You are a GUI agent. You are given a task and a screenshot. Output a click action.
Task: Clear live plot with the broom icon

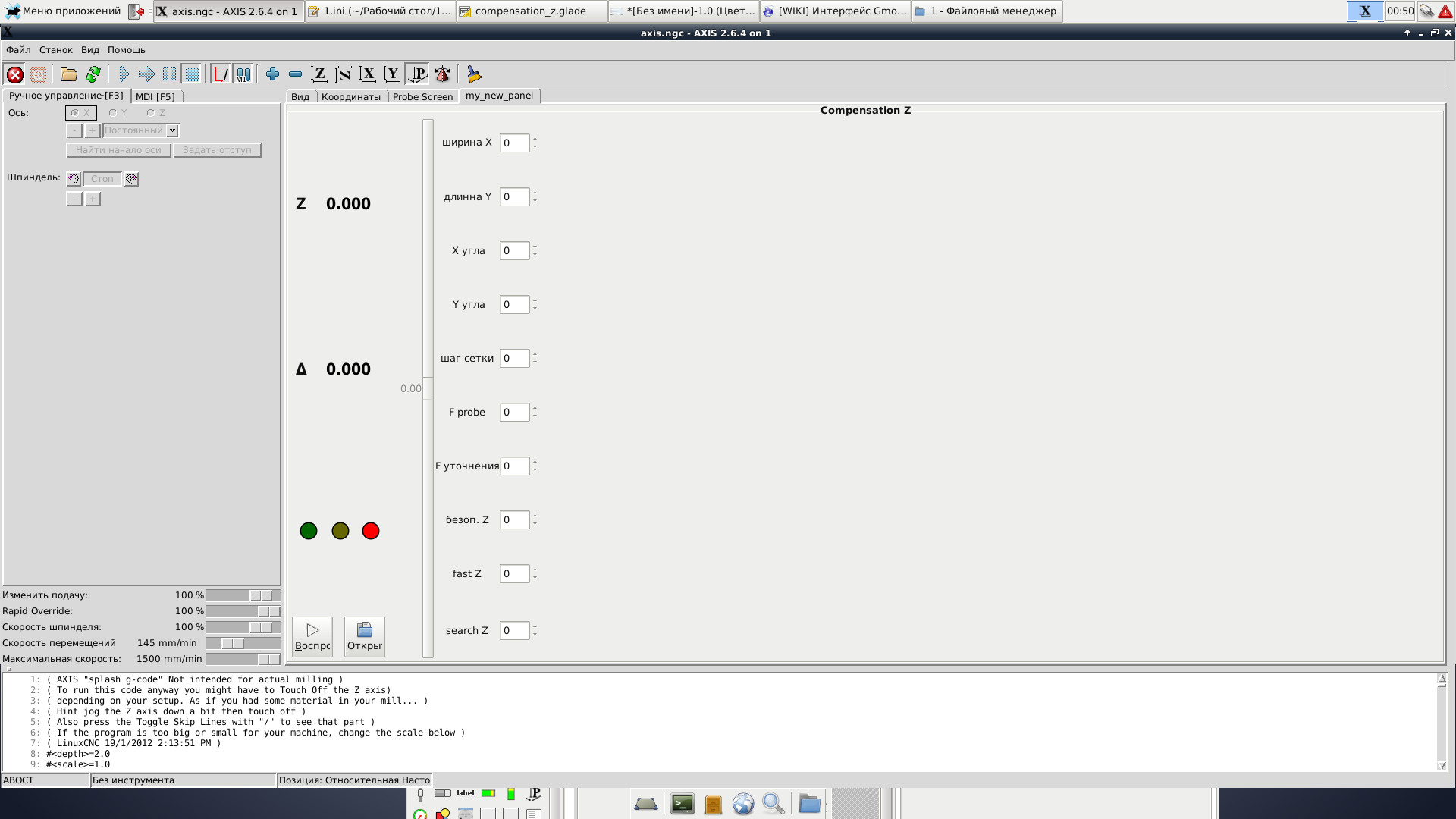coord(474,74)
